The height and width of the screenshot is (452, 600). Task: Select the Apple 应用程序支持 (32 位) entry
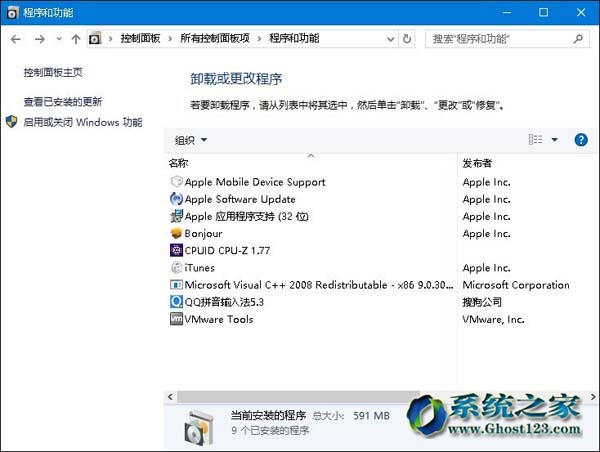pos(246,216)
